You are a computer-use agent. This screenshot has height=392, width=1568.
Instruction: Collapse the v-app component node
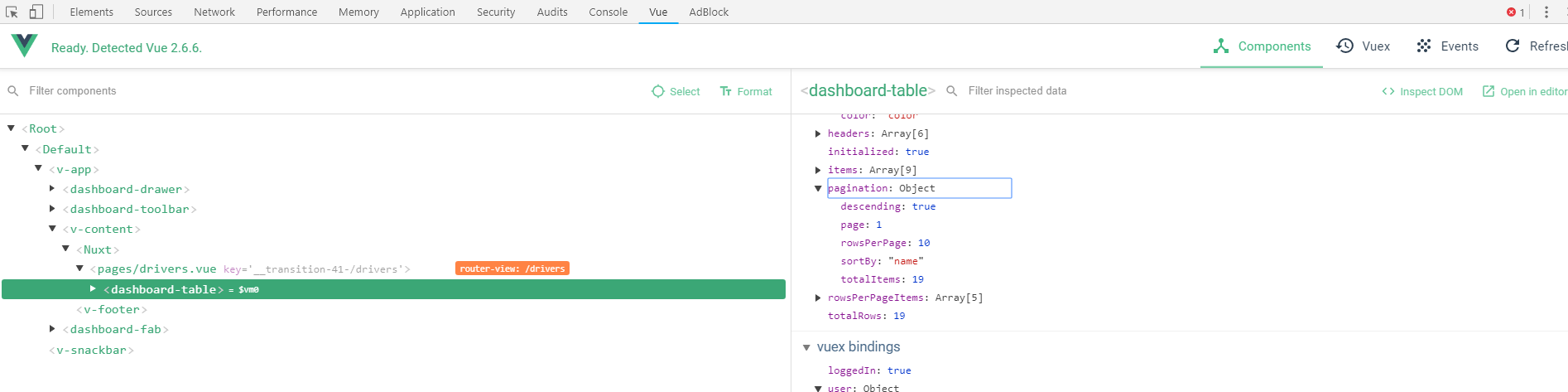pyautogui.click(x=38, y=168)
